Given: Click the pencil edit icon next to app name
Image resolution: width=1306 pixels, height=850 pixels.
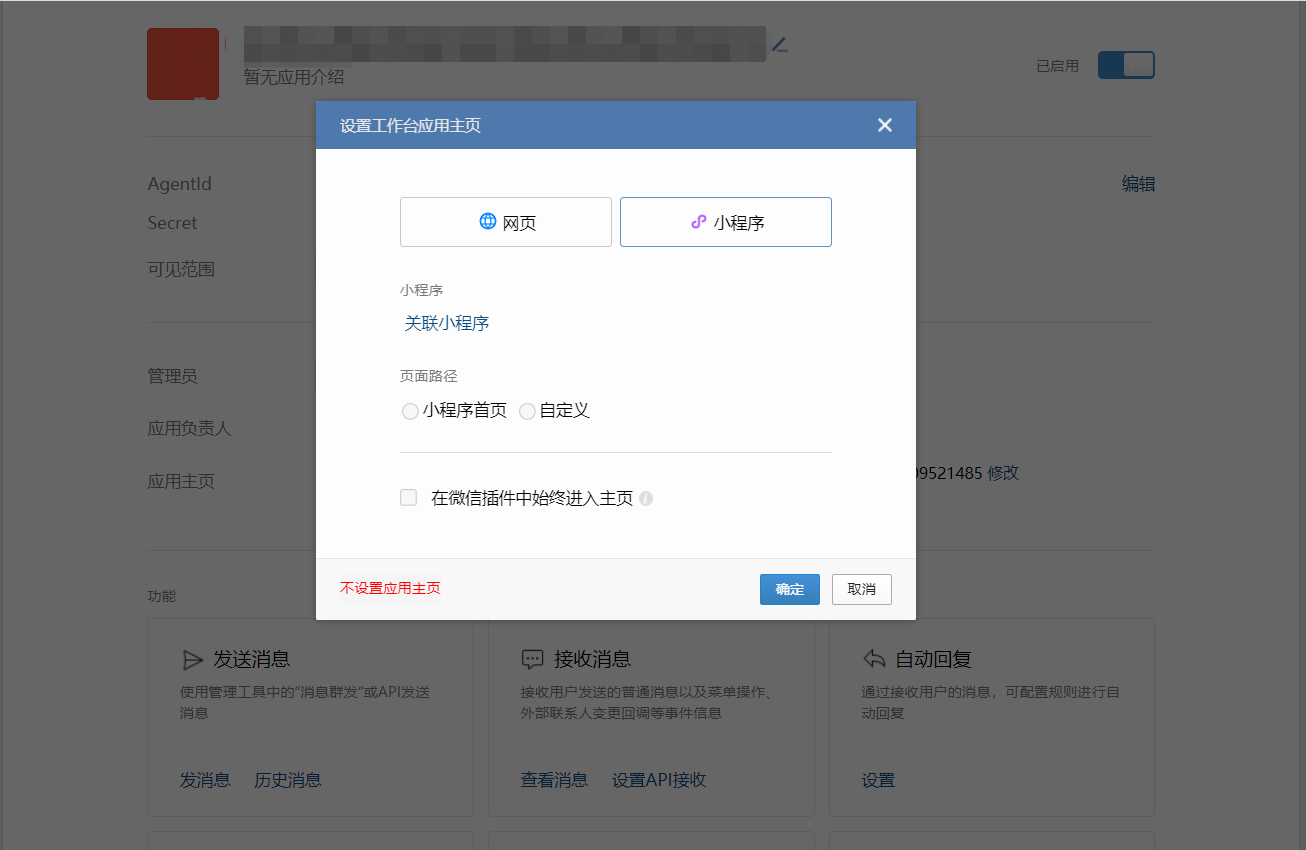Looking at the screenshot, I should click(x=779, y=44).
